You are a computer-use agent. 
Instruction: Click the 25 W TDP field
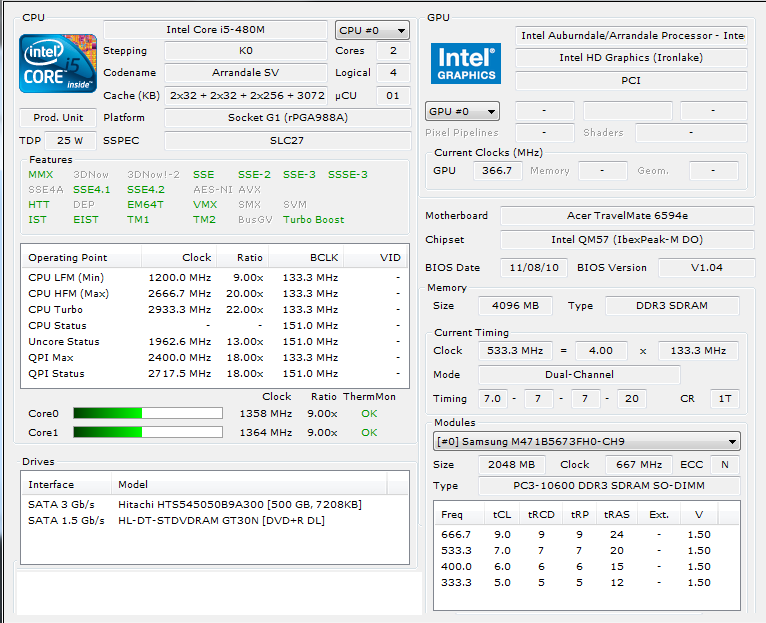point(70,141)
